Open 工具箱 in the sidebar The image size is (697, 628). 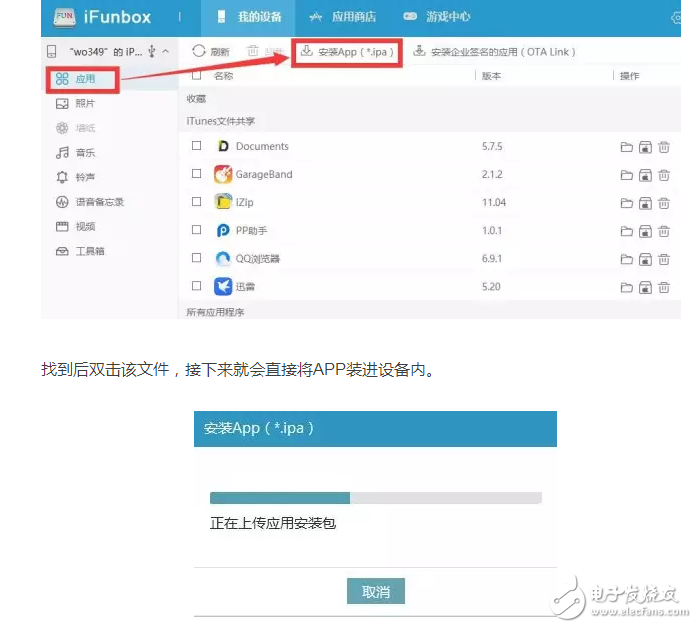pos(80,251)
